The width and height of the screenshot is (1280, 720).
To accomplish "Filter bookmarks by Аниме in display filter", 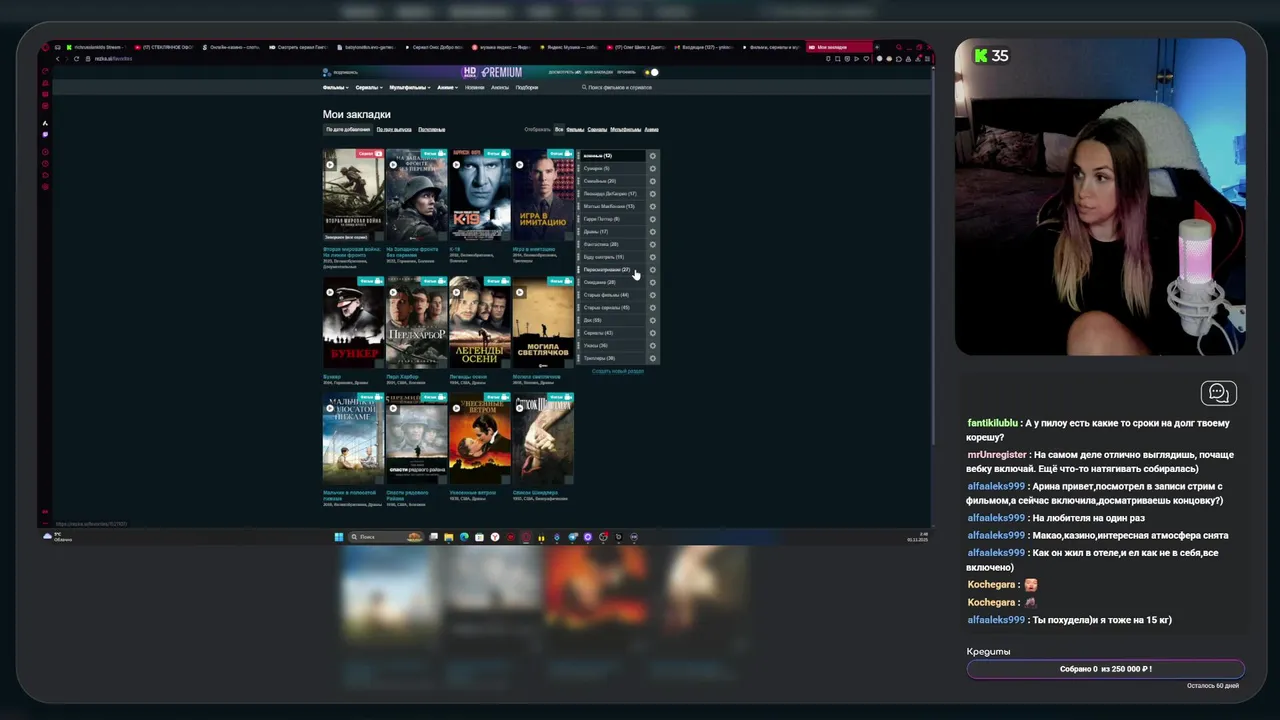I will pyautogui.click(x=651, y=130).
